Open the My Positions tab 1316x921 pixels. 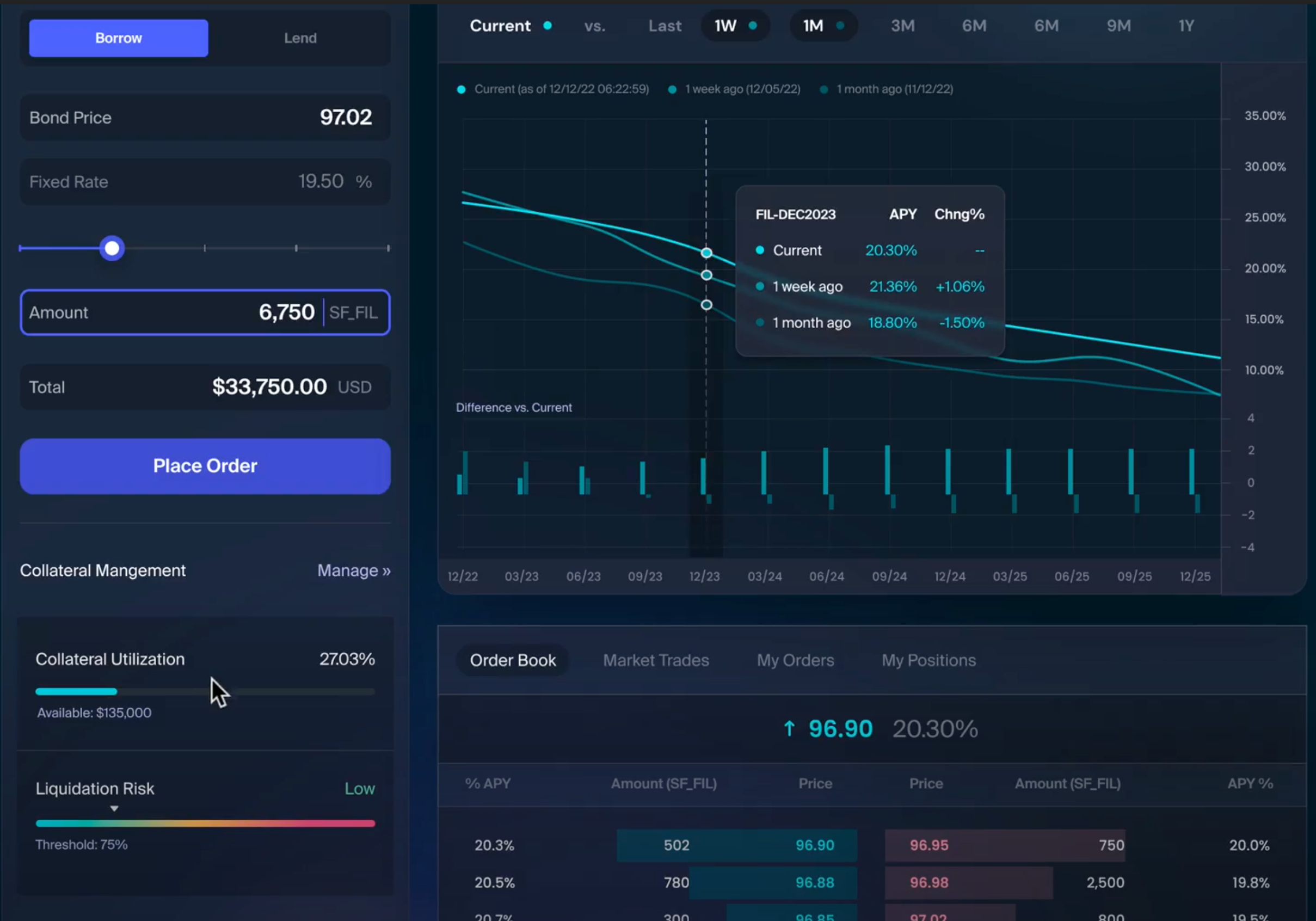[x=928, y=660]
